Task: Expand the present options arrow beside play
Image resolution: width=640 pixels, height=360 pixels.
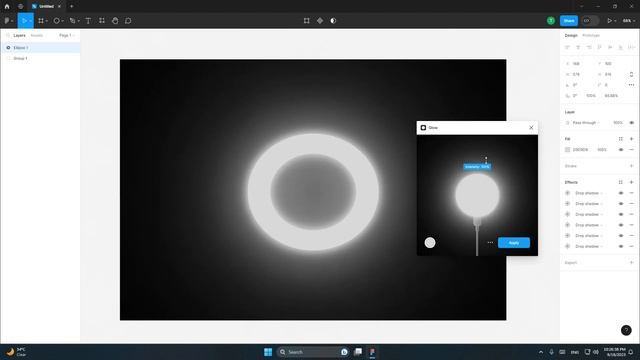Action: [615, 21]
